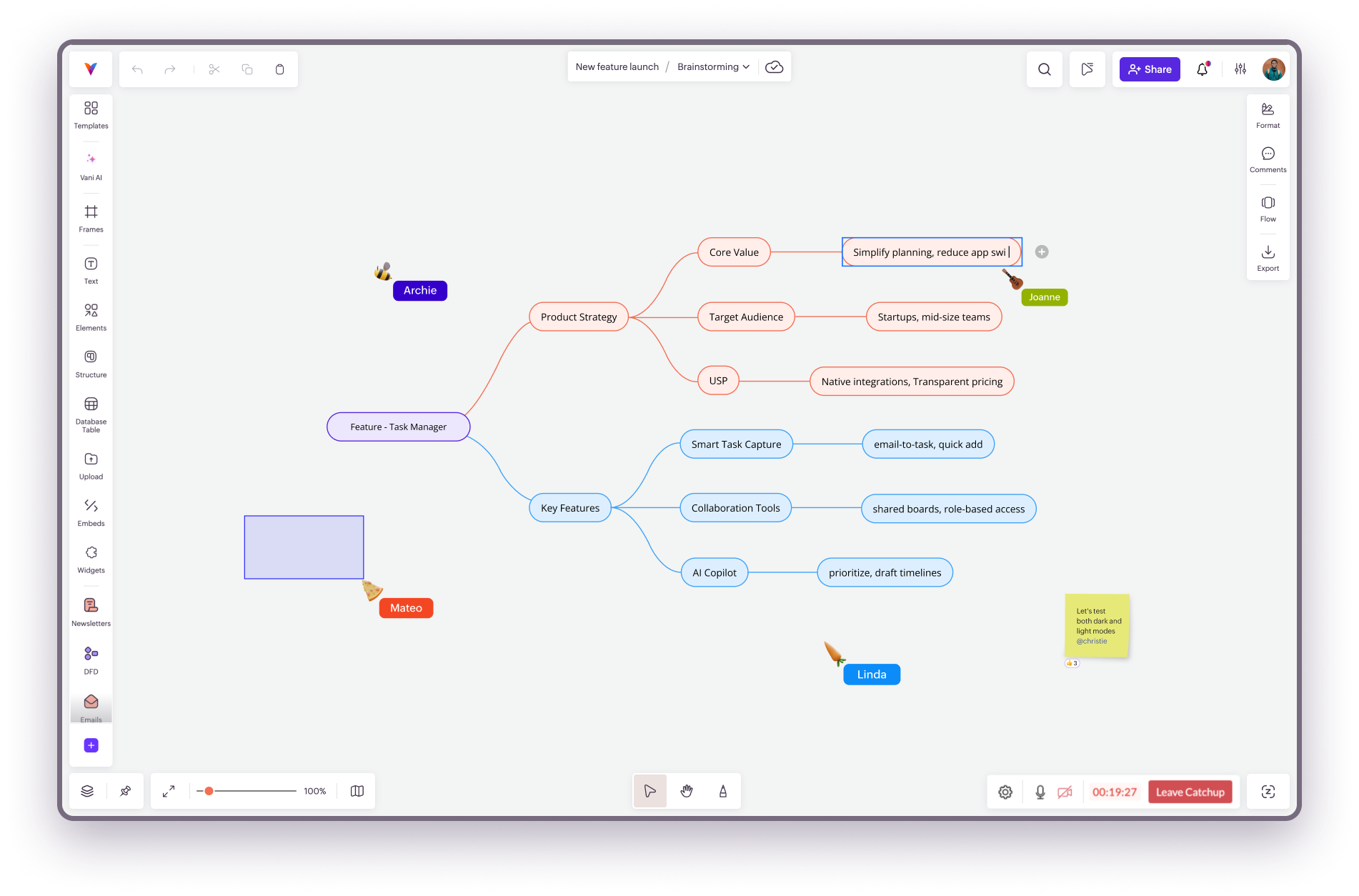Select the pen drawing tool
The width and height of the screenshot is (1359, 896).
point(723,791)
